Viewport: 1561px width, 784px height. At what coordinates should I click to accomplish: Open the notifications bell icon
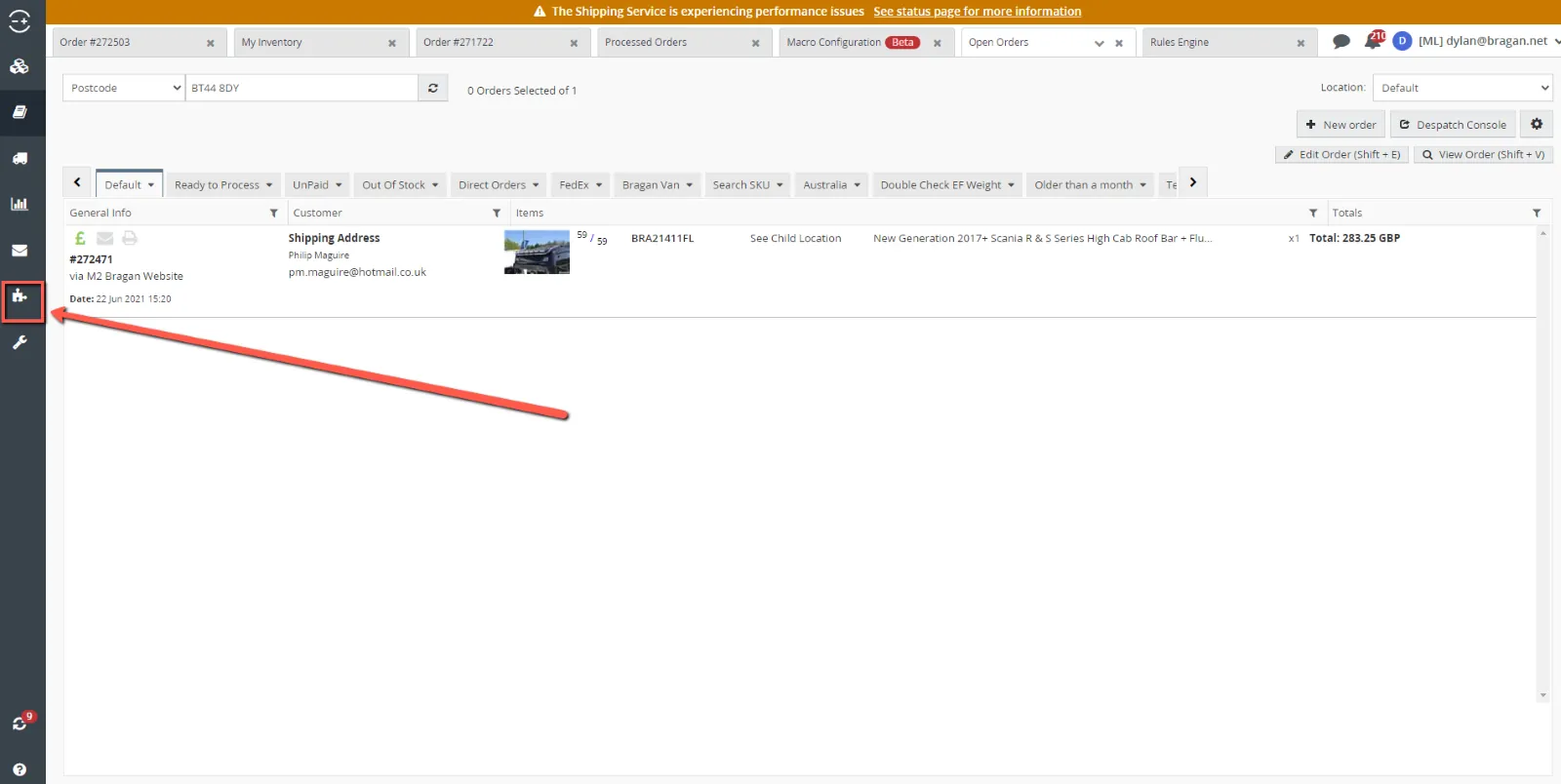(1374, 41)
